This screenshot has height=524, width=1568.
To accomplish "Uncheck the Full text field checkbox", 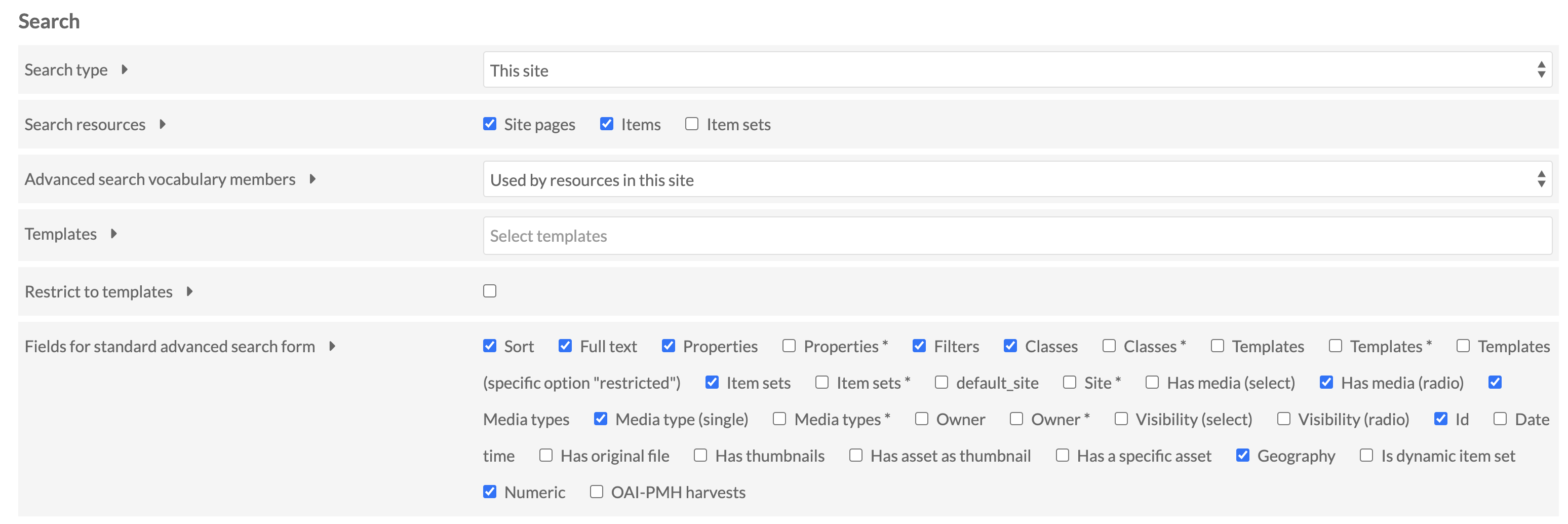I will [x=565, y=346].
